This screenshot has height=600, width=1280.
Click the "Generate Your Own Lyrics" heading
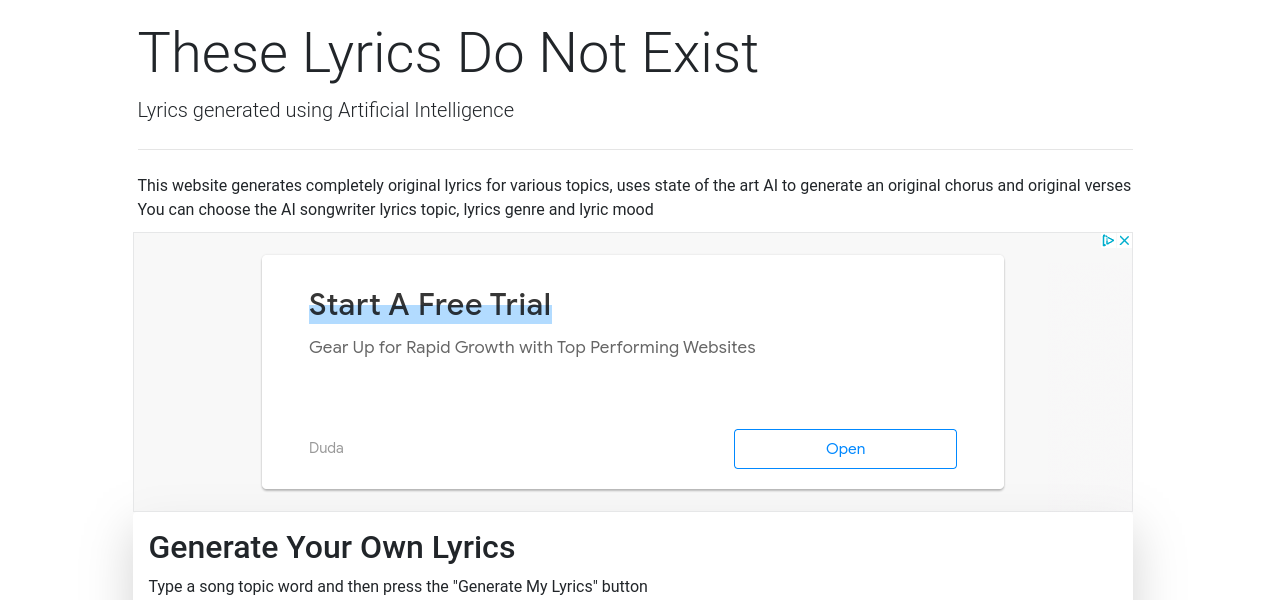pyautogui.click(x=331, y=547)
